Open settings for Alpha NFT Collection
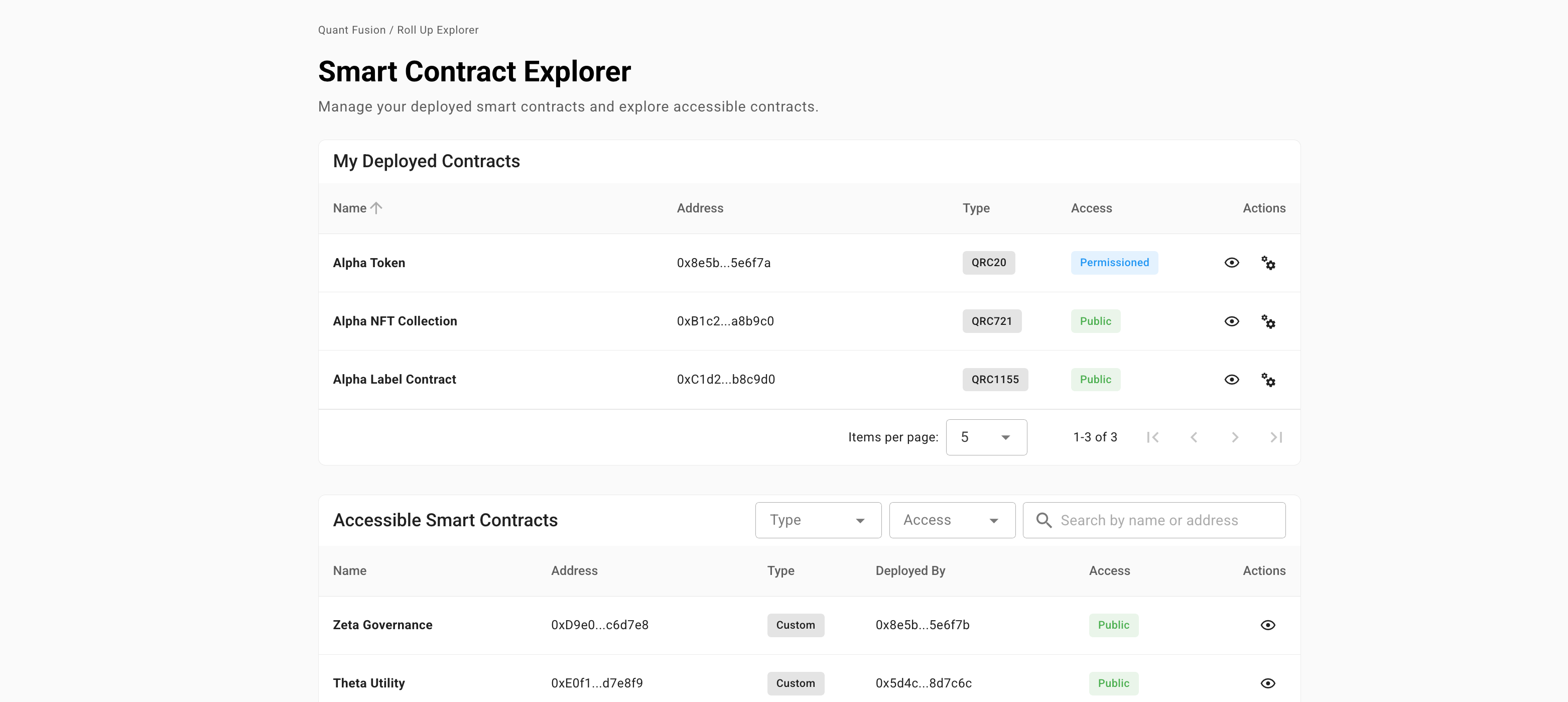 click(x=1268, y=321)
